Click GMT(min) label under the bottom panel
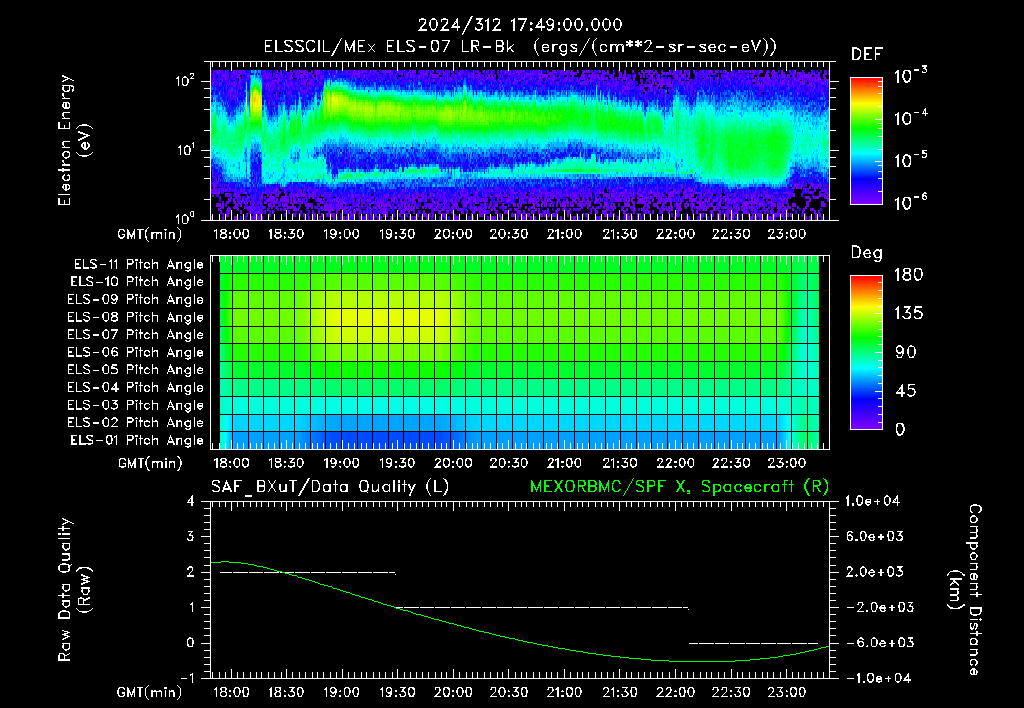The image size is (1024, 708). [x=150, y=692]
